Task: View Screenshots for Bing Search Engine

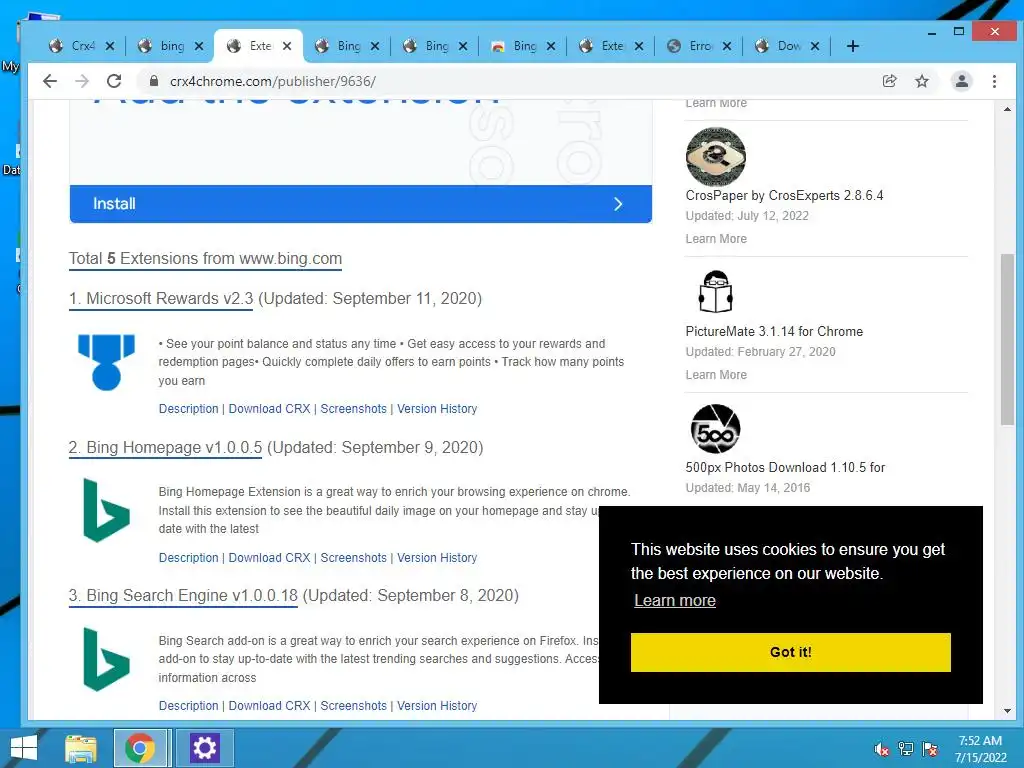Action: coord(353,706)
